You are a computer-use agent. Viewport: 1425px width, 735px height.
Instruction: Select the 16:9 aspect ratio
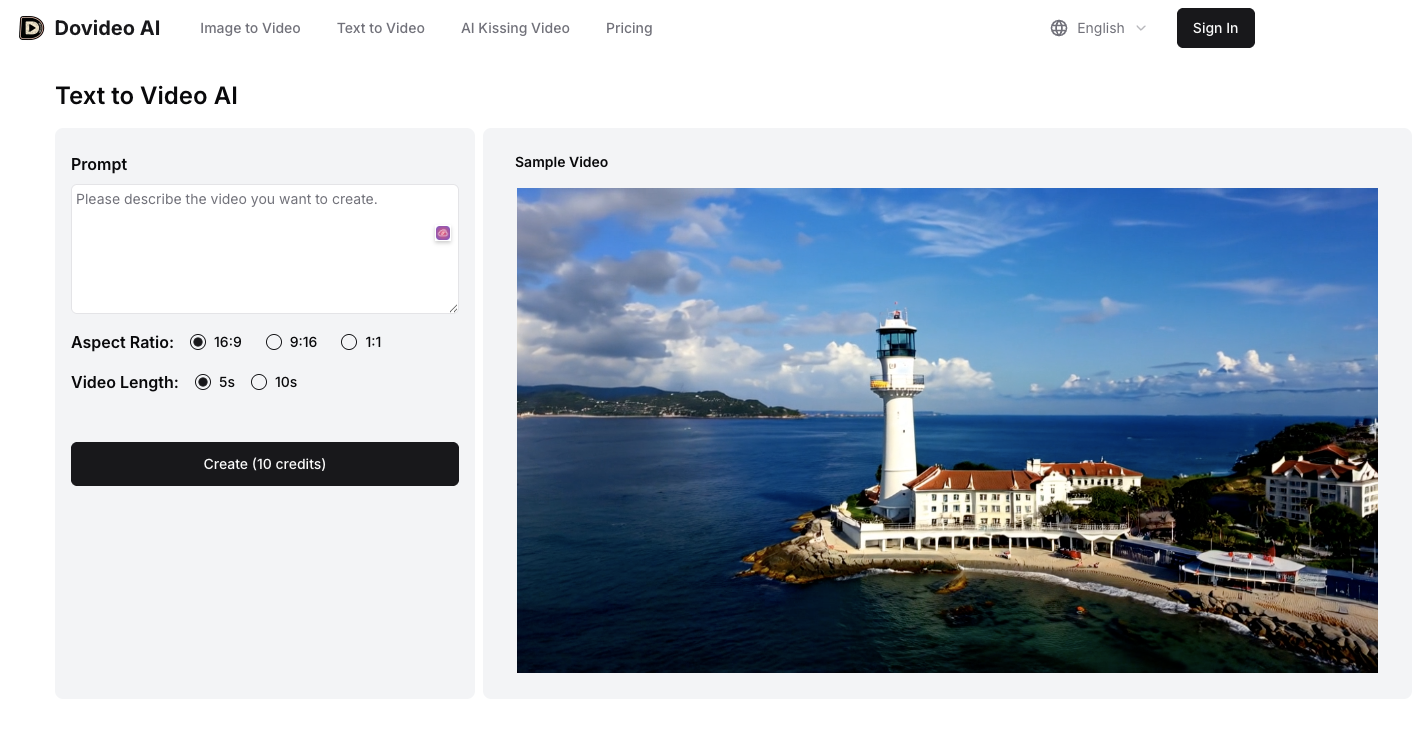tap(198, 342)
